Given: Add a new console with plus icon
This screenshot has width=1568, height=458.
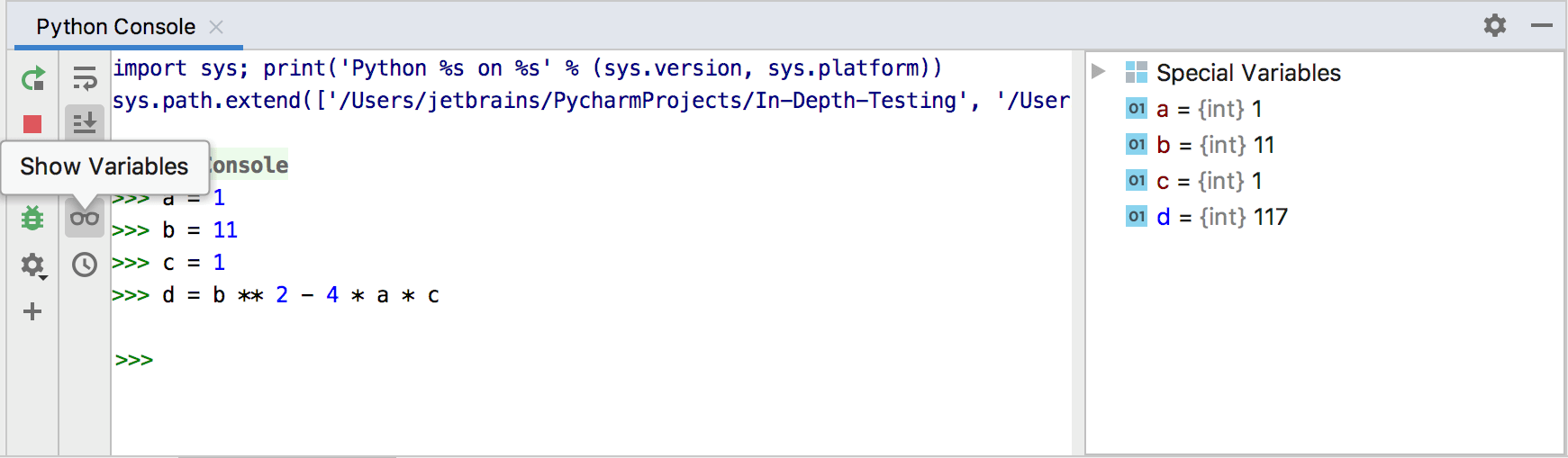Looking at the screenshot, I should (x=32, y=311).
